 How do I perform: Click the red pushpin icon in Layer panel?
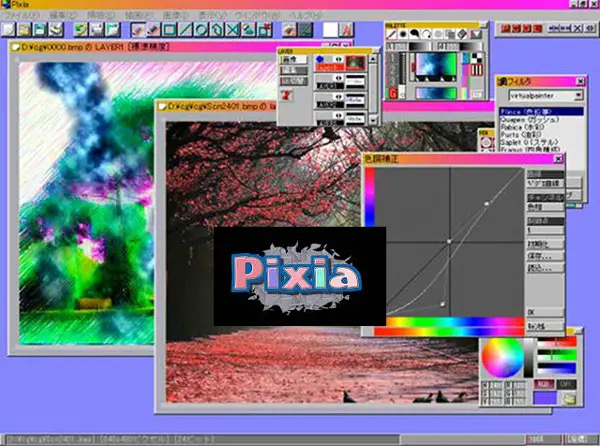(x=286, y=95)
